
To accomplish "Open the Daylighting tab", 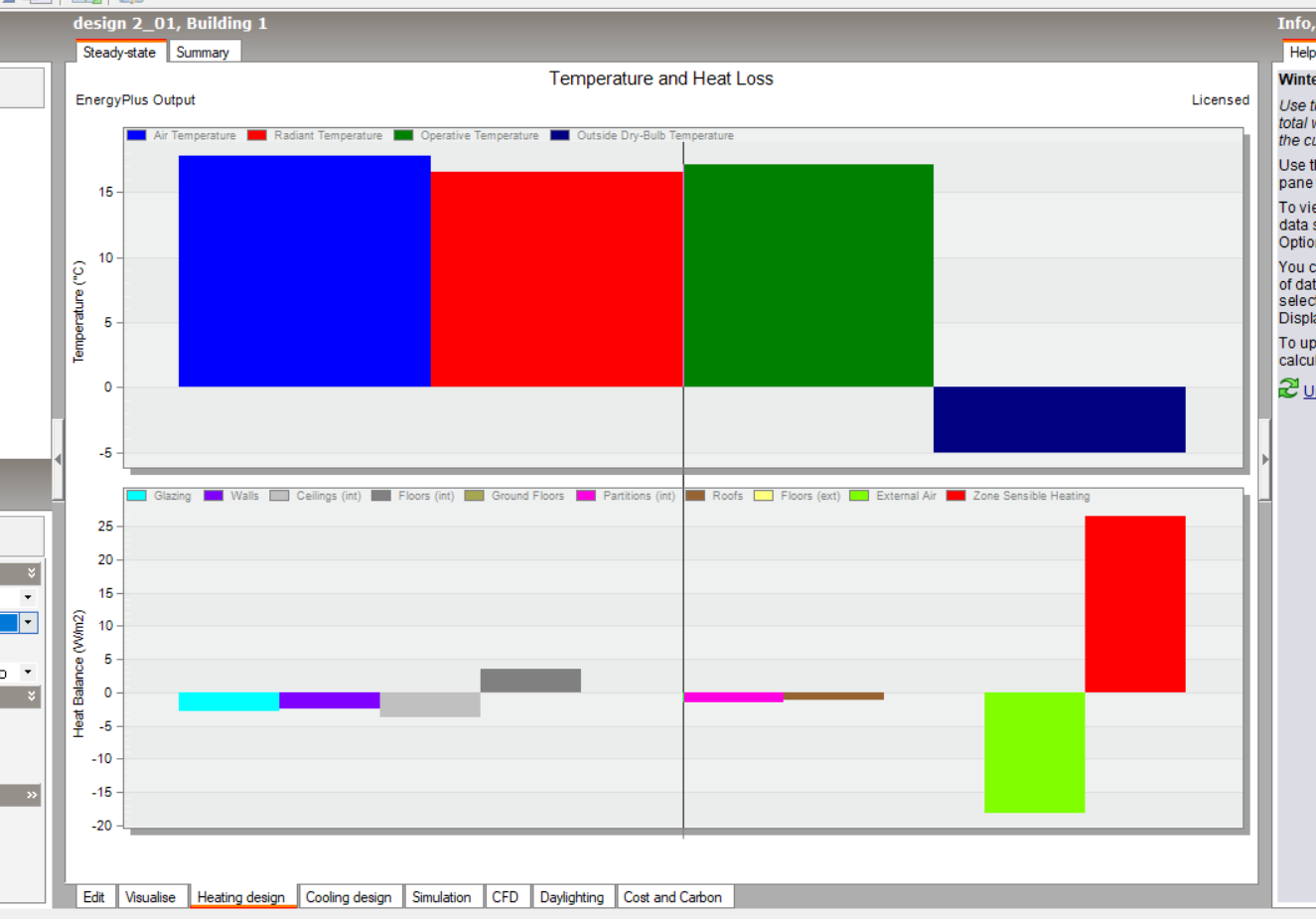I will pos(572,897).
